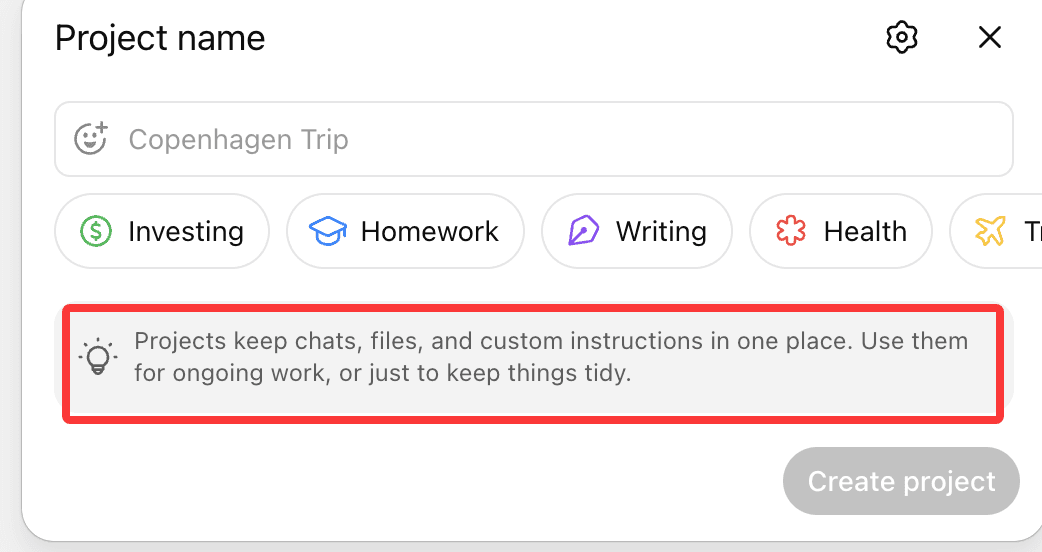Click the green dollar Investing icon
Viewport: 1042px width, 552px height.
tap(96, 232)
